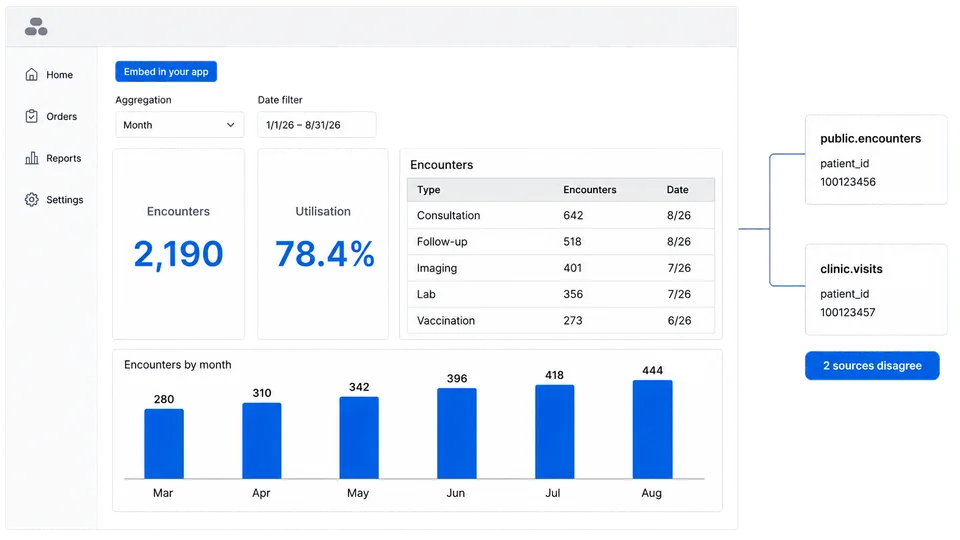Click the Aug bar in chart
Image resolution: width=960 pixels, height=540 pixels.
click(x=653, y=429)
